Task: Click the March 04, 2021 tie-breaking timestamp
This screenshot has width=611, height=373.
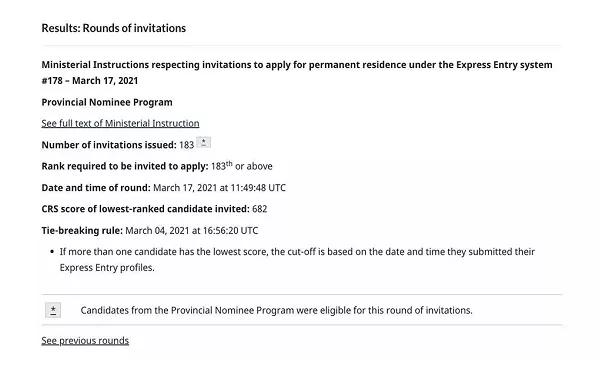Action: click(192, 231)
